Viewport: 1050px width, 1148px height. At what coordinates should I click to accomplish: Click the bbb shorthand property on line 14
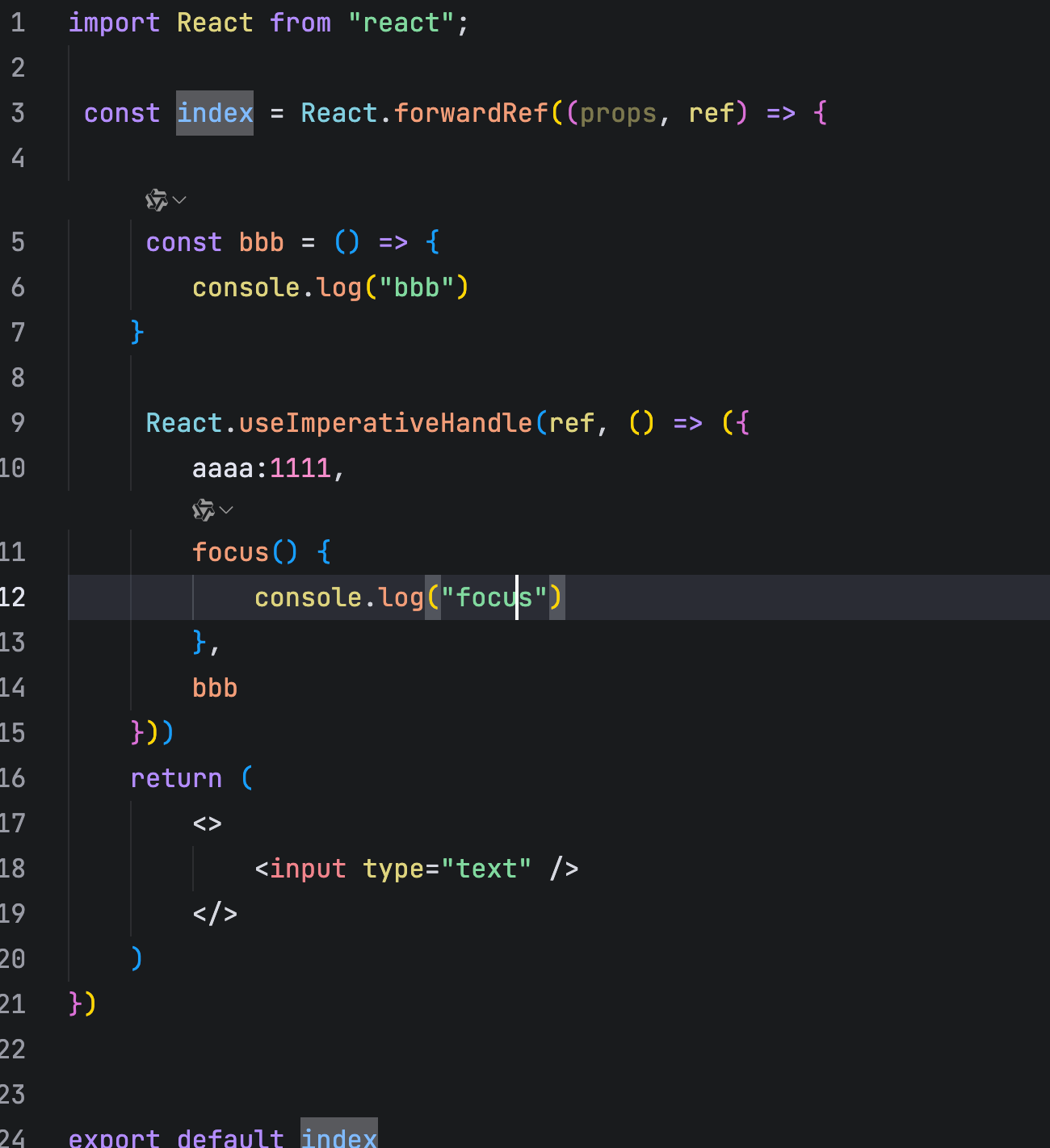pos(215,688)
